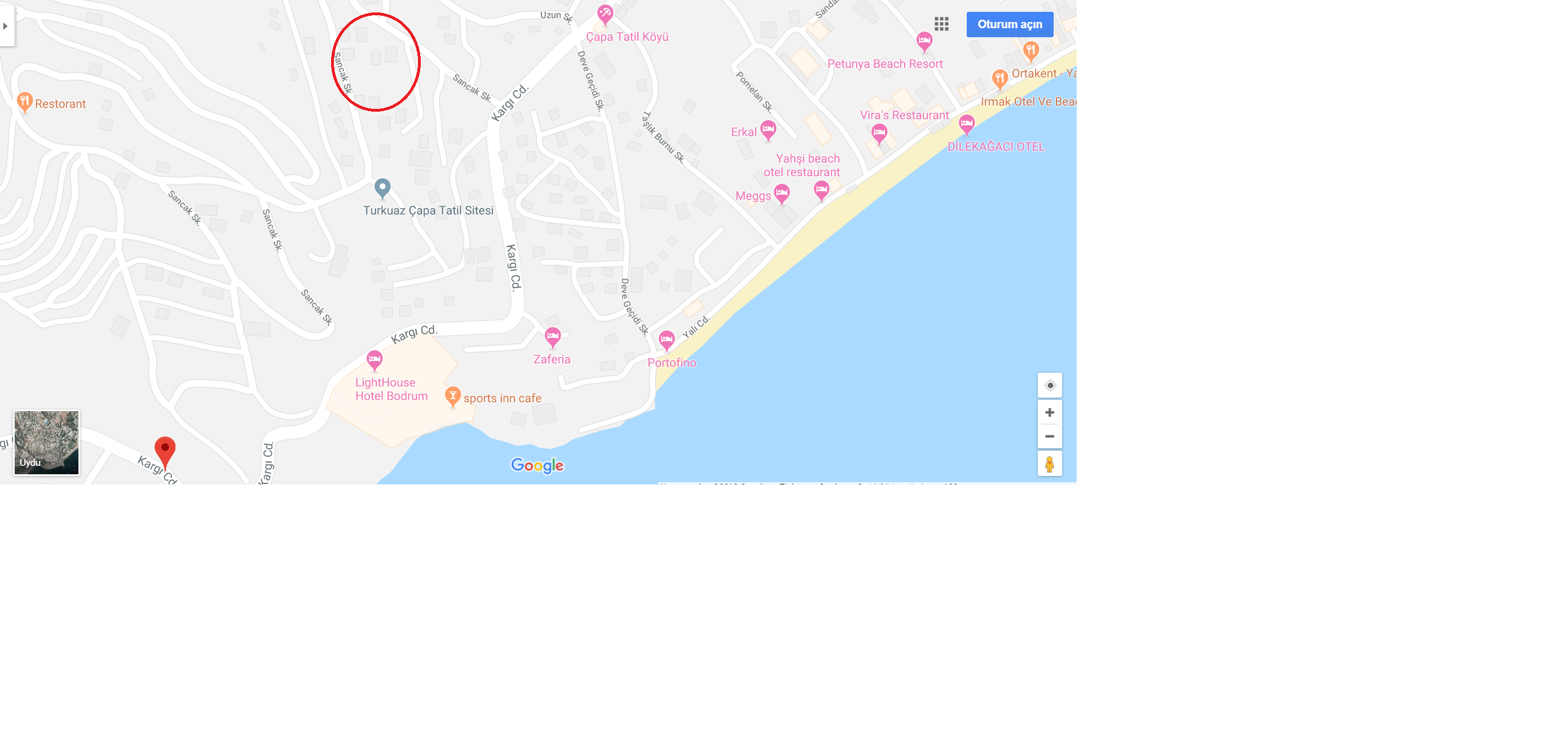Click the show my location icon
The height and width of the screenshot is (732, 1568).
click(1050, 385)
